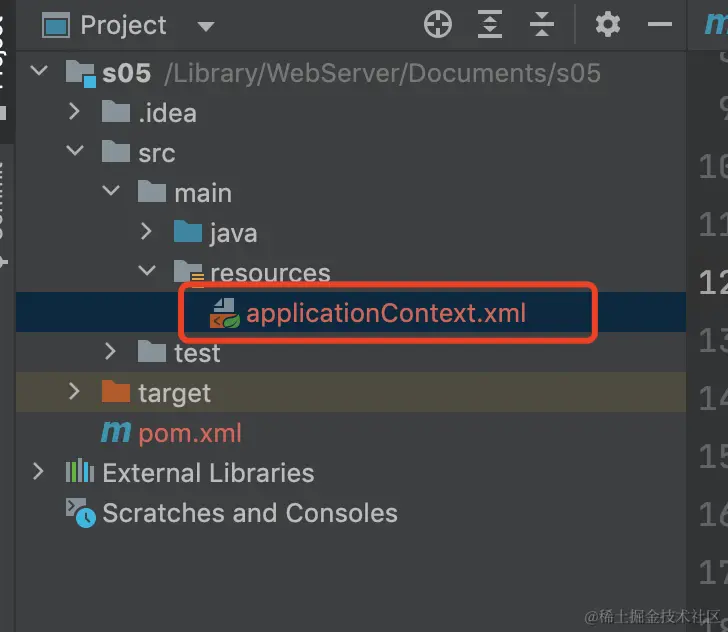Click the Select Opened File target icon
The height and width of the screenshot is (632, 728).
438,25
